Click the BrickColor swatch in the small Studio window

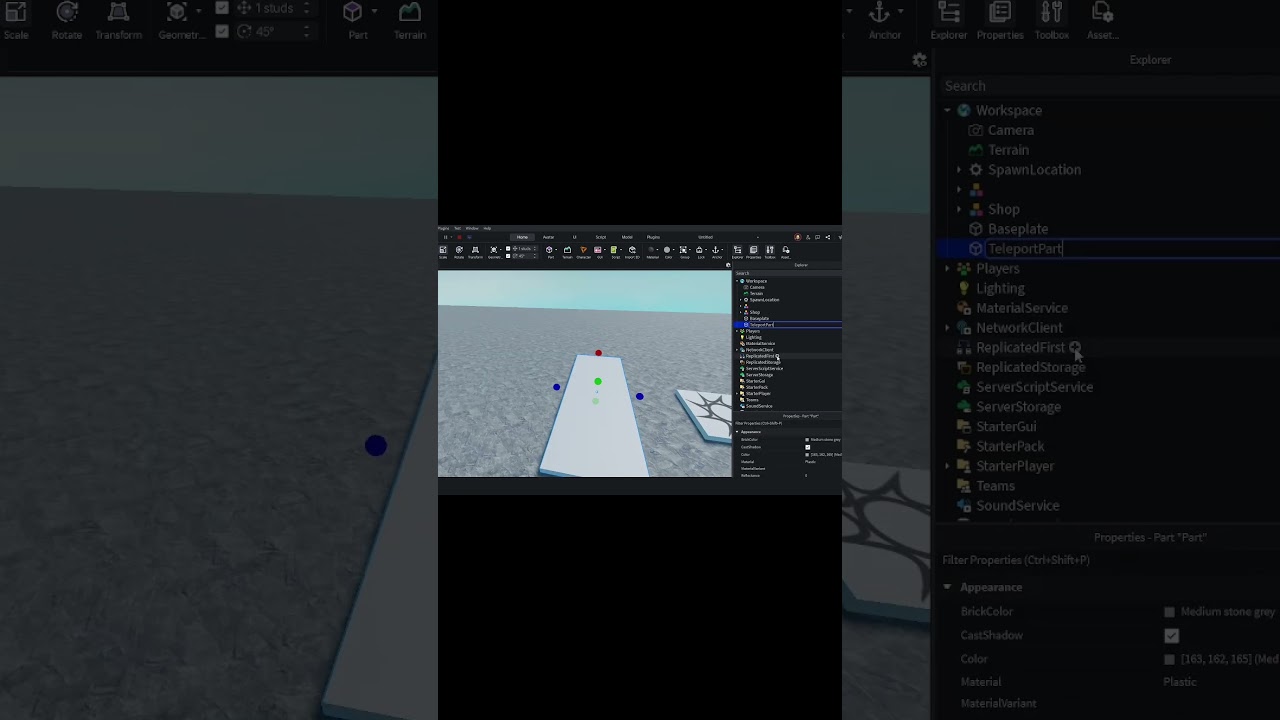pyautogui.click(x=807, y=440)
